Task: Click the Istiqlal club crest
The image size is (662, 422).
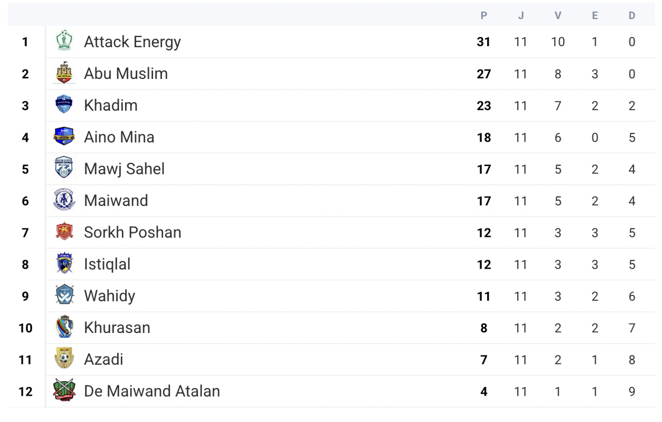Action: coord(64,264)
